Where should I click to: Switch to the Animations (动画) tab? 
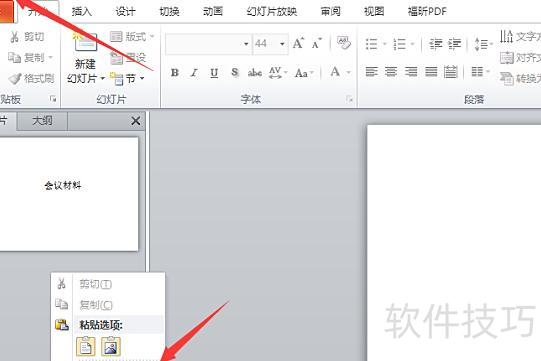213,11
